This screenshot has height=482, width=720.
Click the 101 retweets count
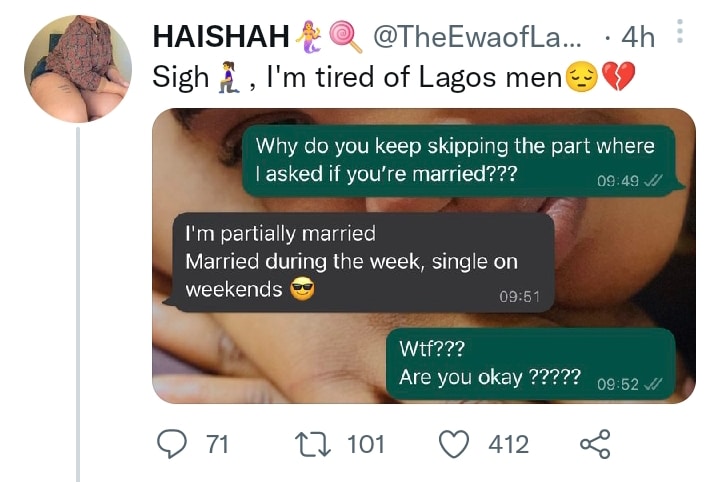(365, 444)
